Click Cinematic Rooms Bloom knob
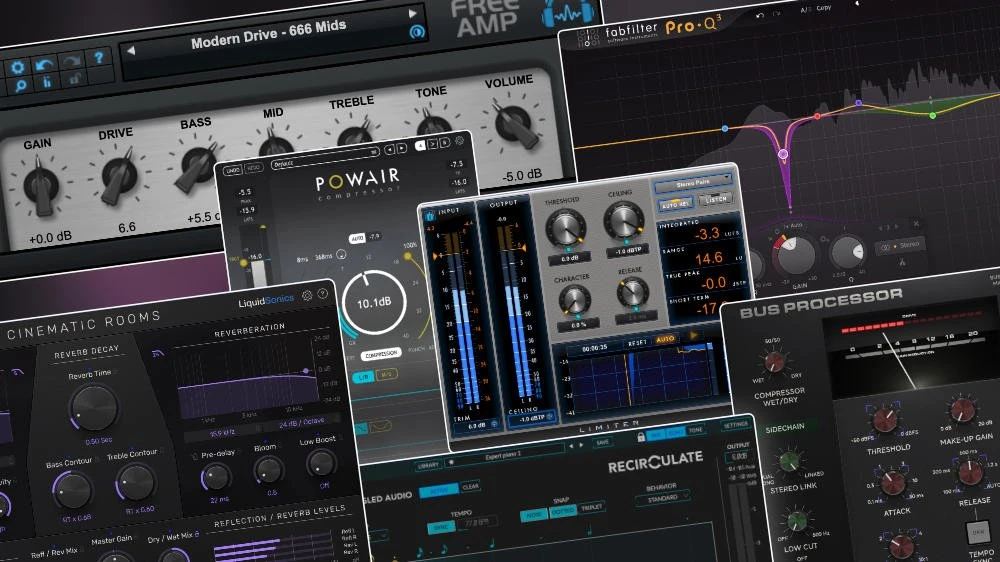This screenshot has height=562, width=1000. coord(268,470)
